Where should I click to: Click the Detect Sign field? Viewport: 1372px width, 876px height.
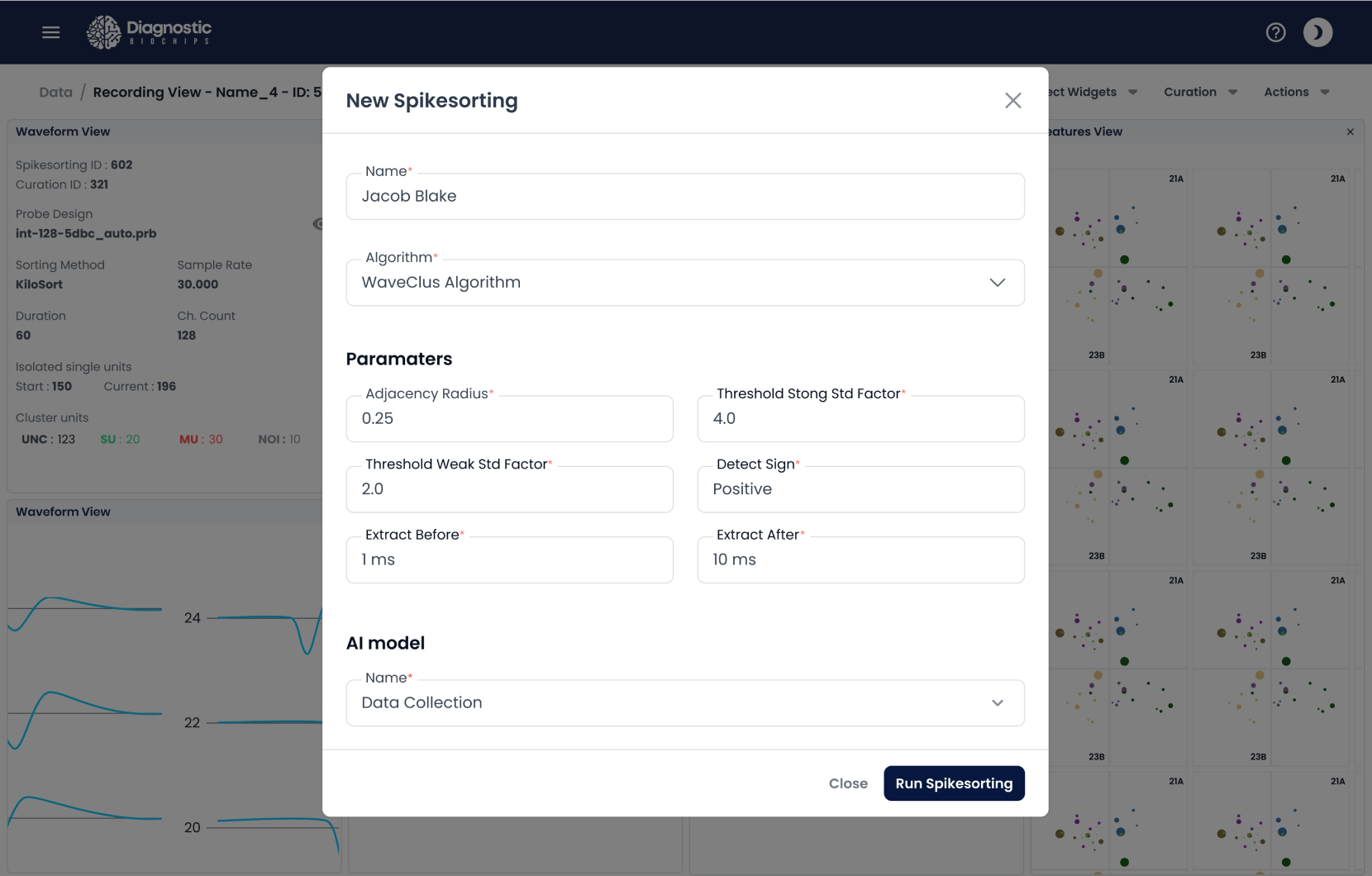coord(860,489)
